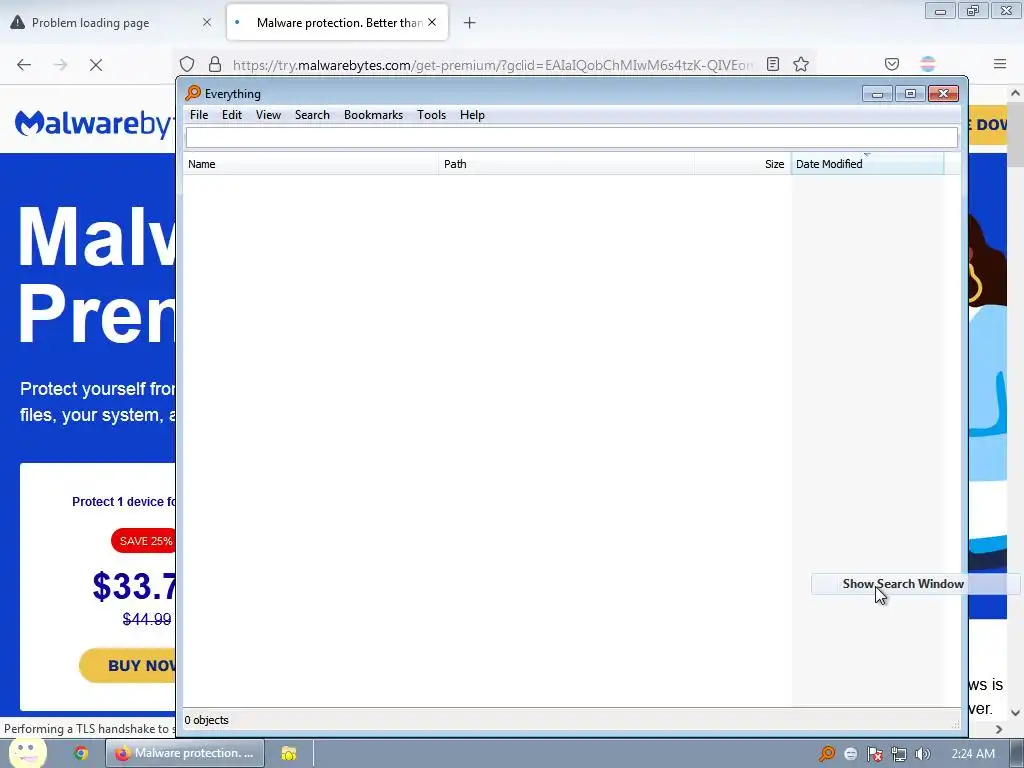
Task: Go back in Firefox
Action: [x=24, y=65]
